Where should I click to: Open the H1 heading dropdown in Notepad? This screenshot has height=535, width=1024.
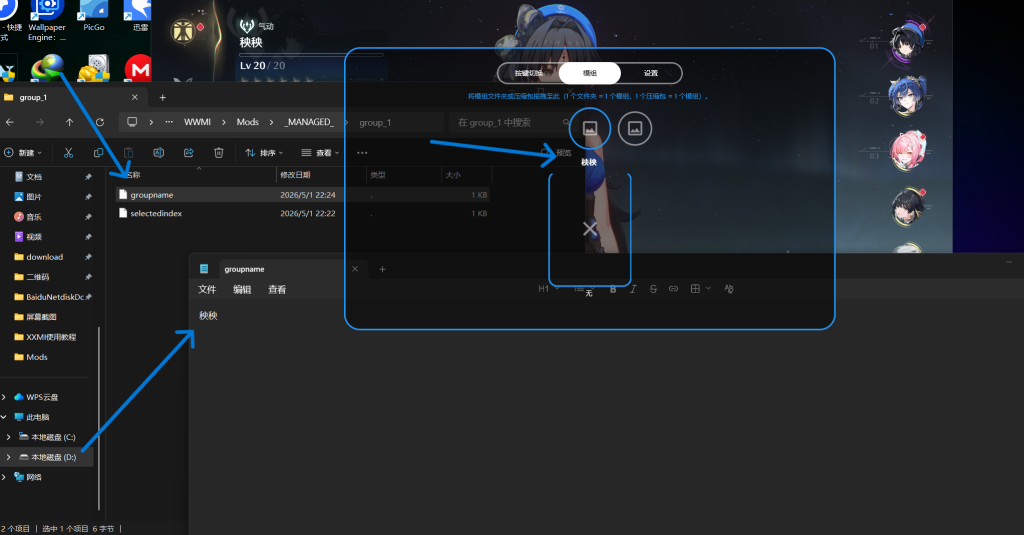[549, 289]
